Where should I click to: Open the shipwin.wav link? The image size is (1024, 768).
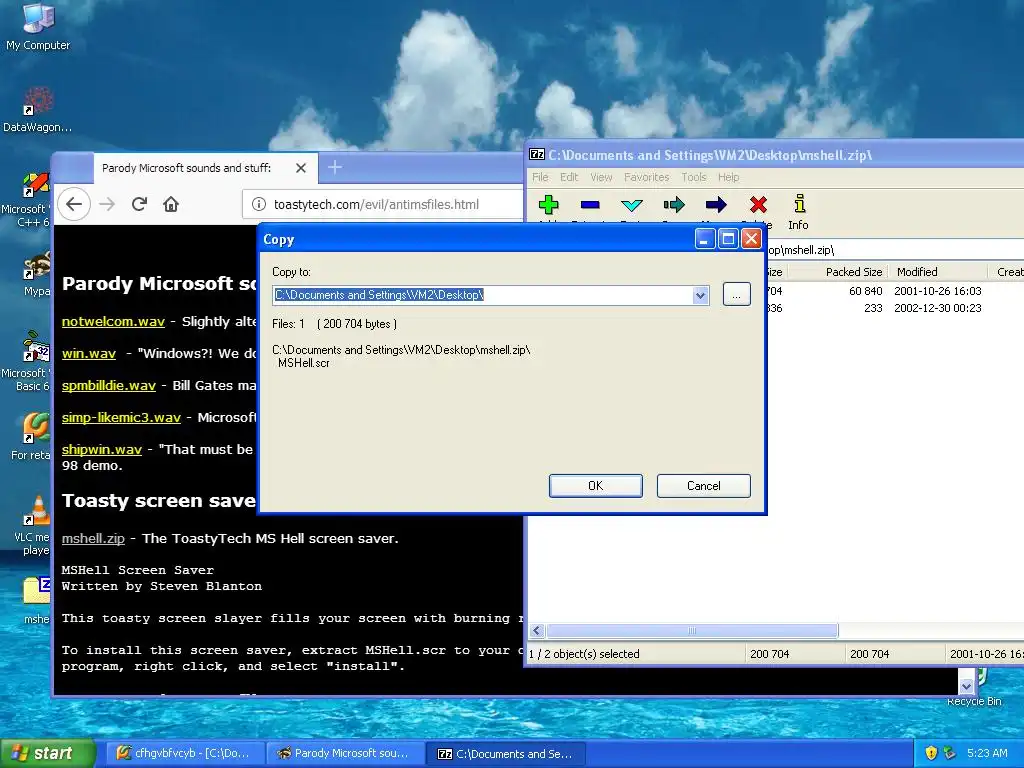pyautogui.click(x=101, y=449)
